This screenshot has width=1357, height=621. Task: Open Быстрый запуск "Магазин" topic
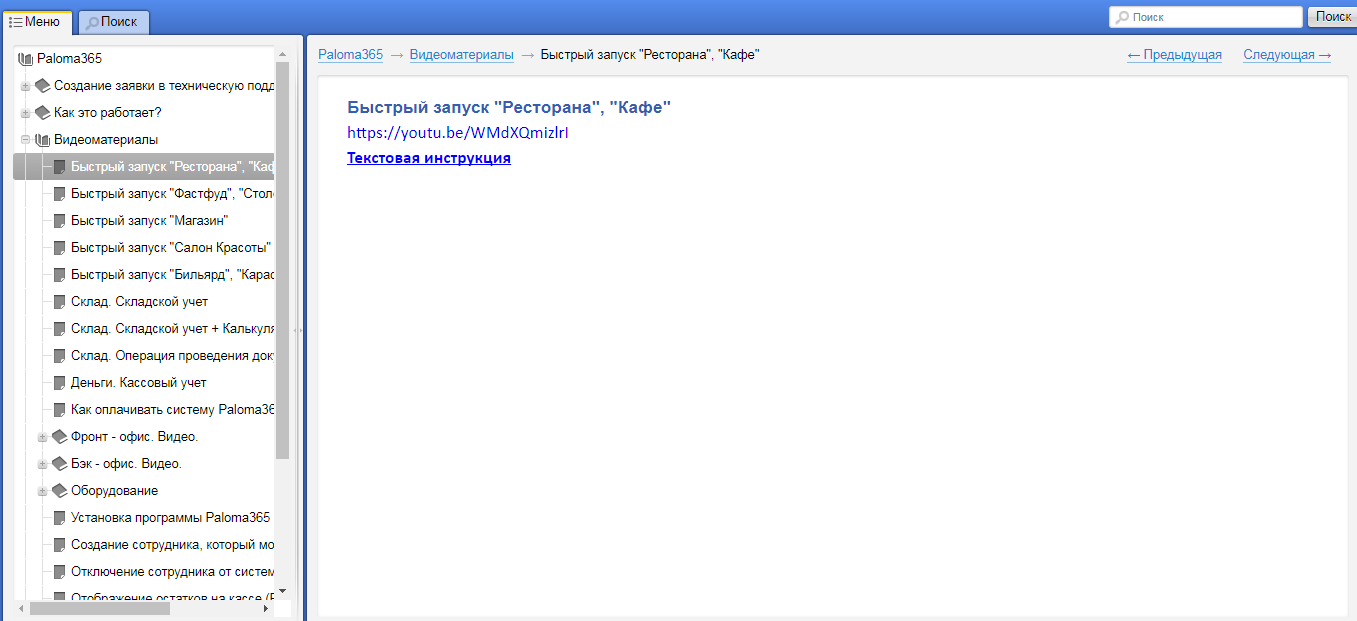click(150, 221)
